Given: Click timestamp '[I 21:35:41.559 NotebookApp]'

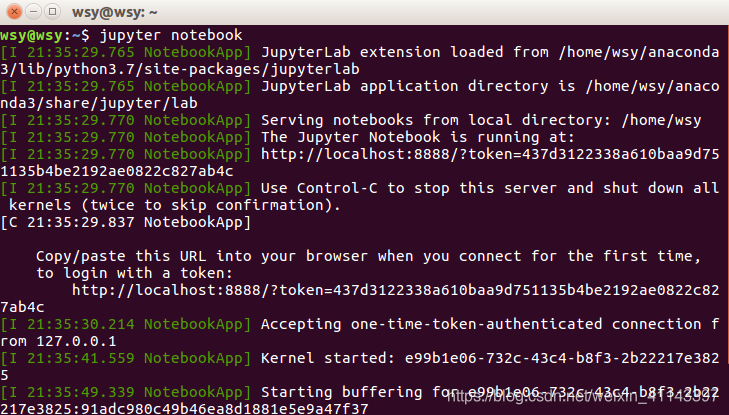Looking at the screenshot, I should click(x=126, y=358).
